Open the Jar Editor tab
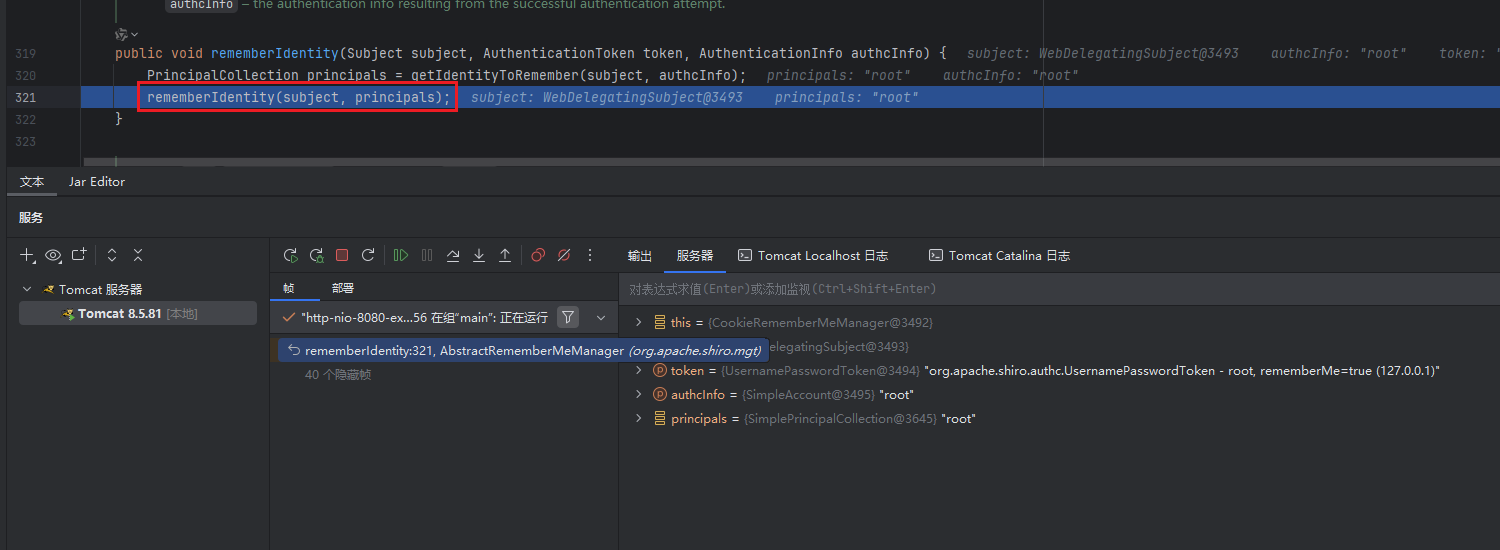Image resolution: width=1500 pixels, height=550 pixels. (x=97, y=182)
